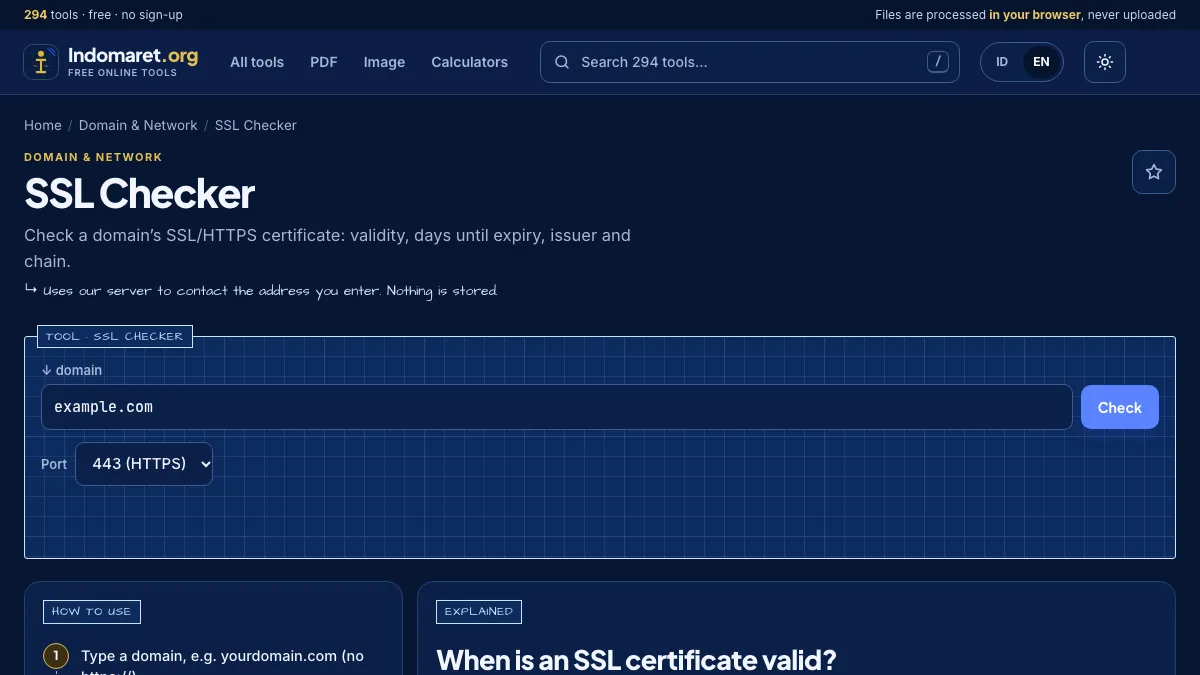Click the Indomaret.org site title
This screenshot has height=675, width=1200.
tap(133, 55)
